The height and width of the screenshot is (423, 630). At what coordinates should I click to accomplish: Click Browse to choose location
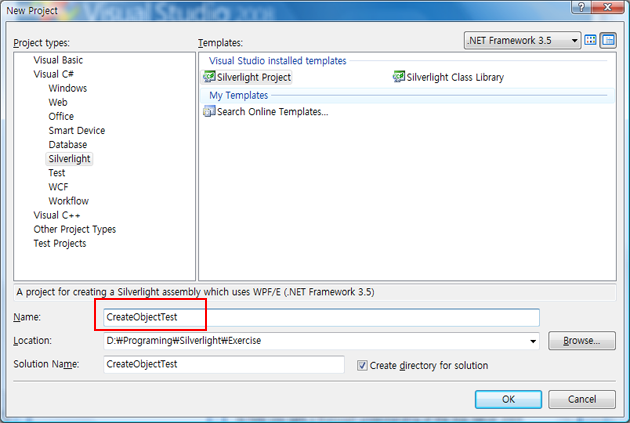(x=582, y=341)
